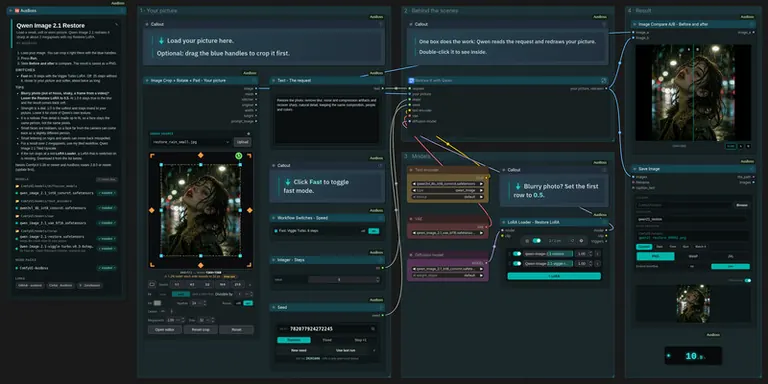Collapse the Image Crop + Rotate + Pad node
The height and width of the screenshot is (384, 768).
(147, 80)
